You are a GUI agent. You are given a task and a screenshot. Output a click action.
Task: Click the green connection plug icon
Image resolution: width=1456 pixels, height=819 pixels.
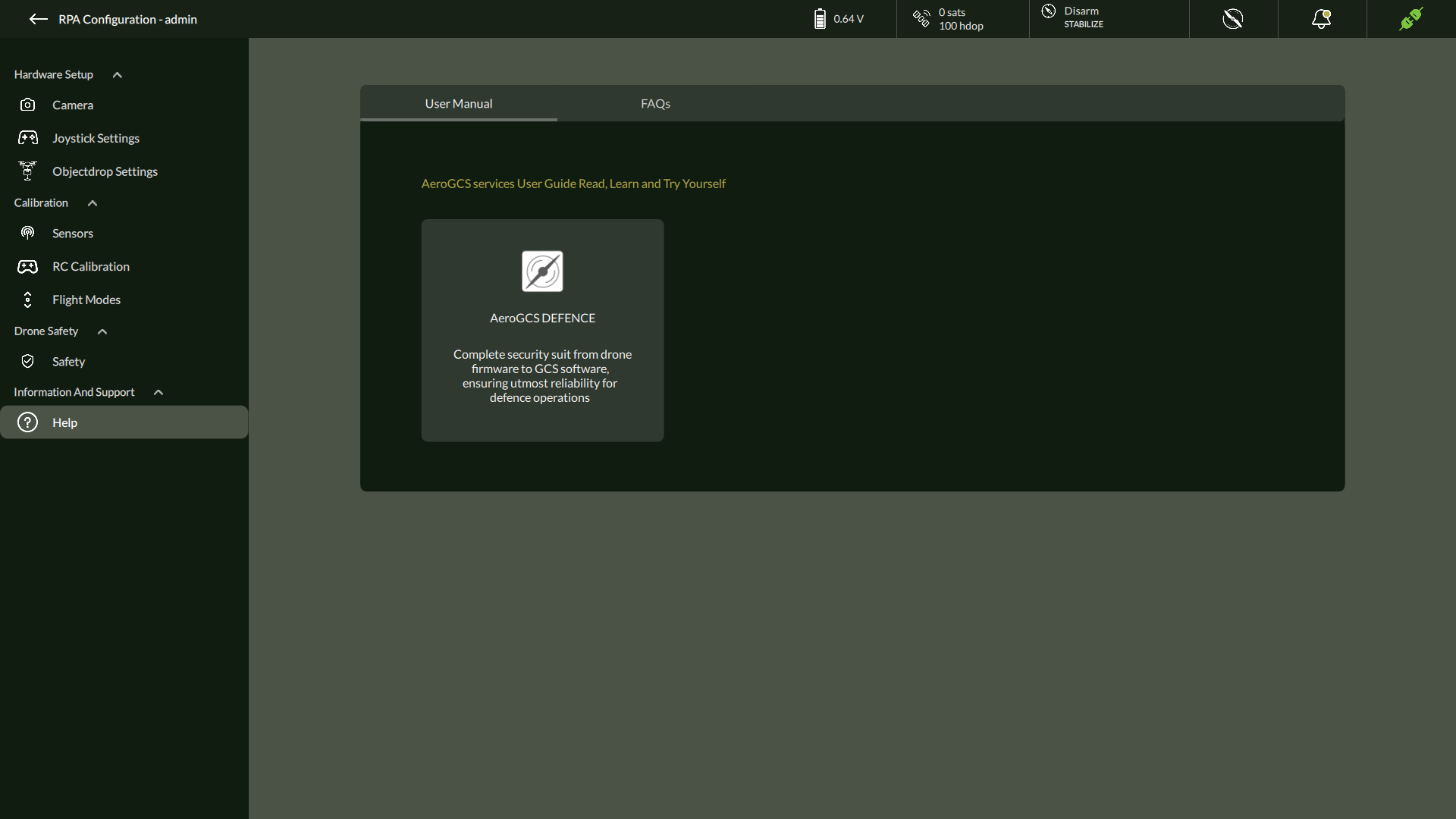1411,19
